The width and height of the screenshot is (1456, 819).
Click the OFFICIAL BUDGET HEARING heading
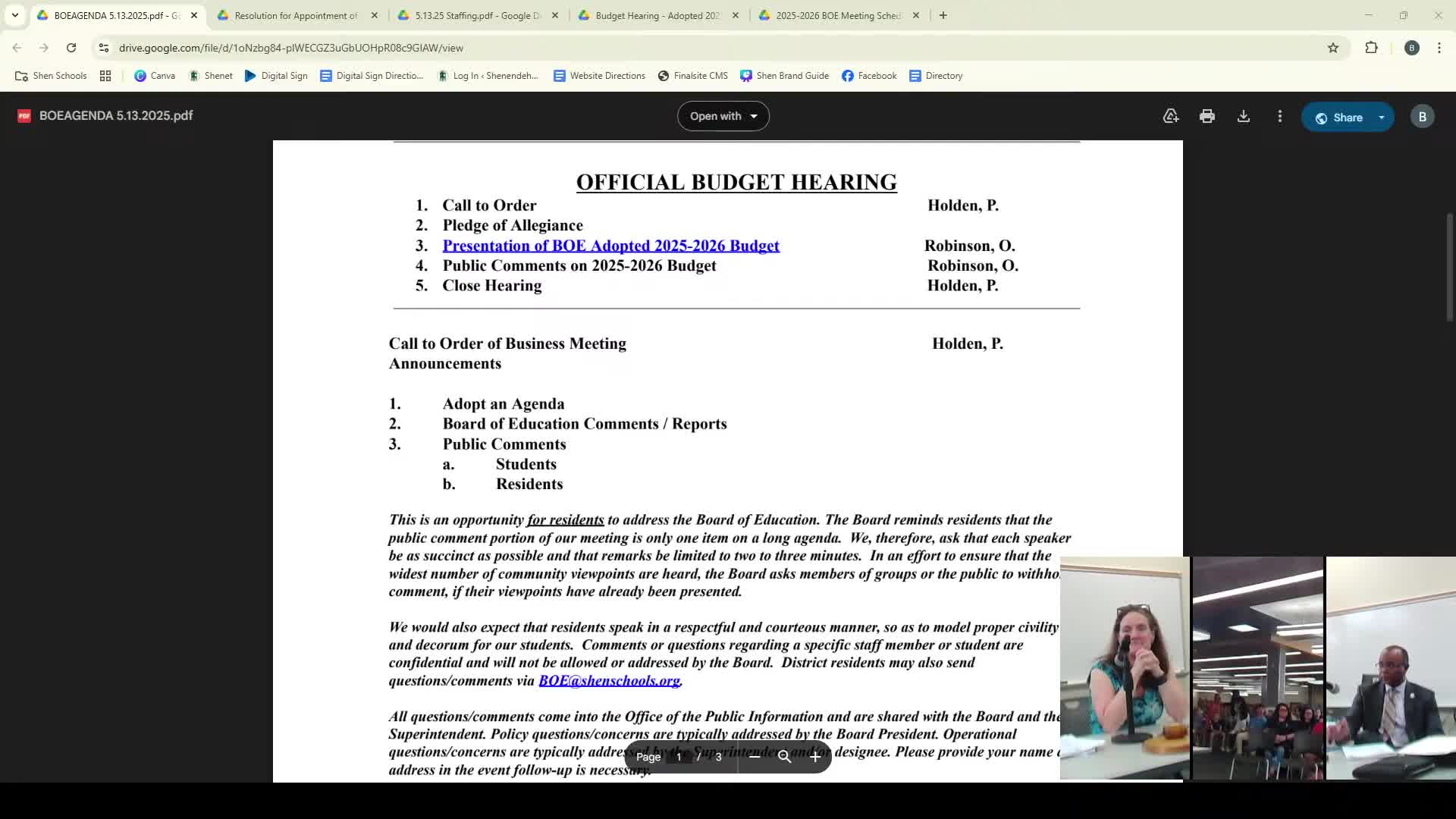pyautogui.click(x=736, y=182)
